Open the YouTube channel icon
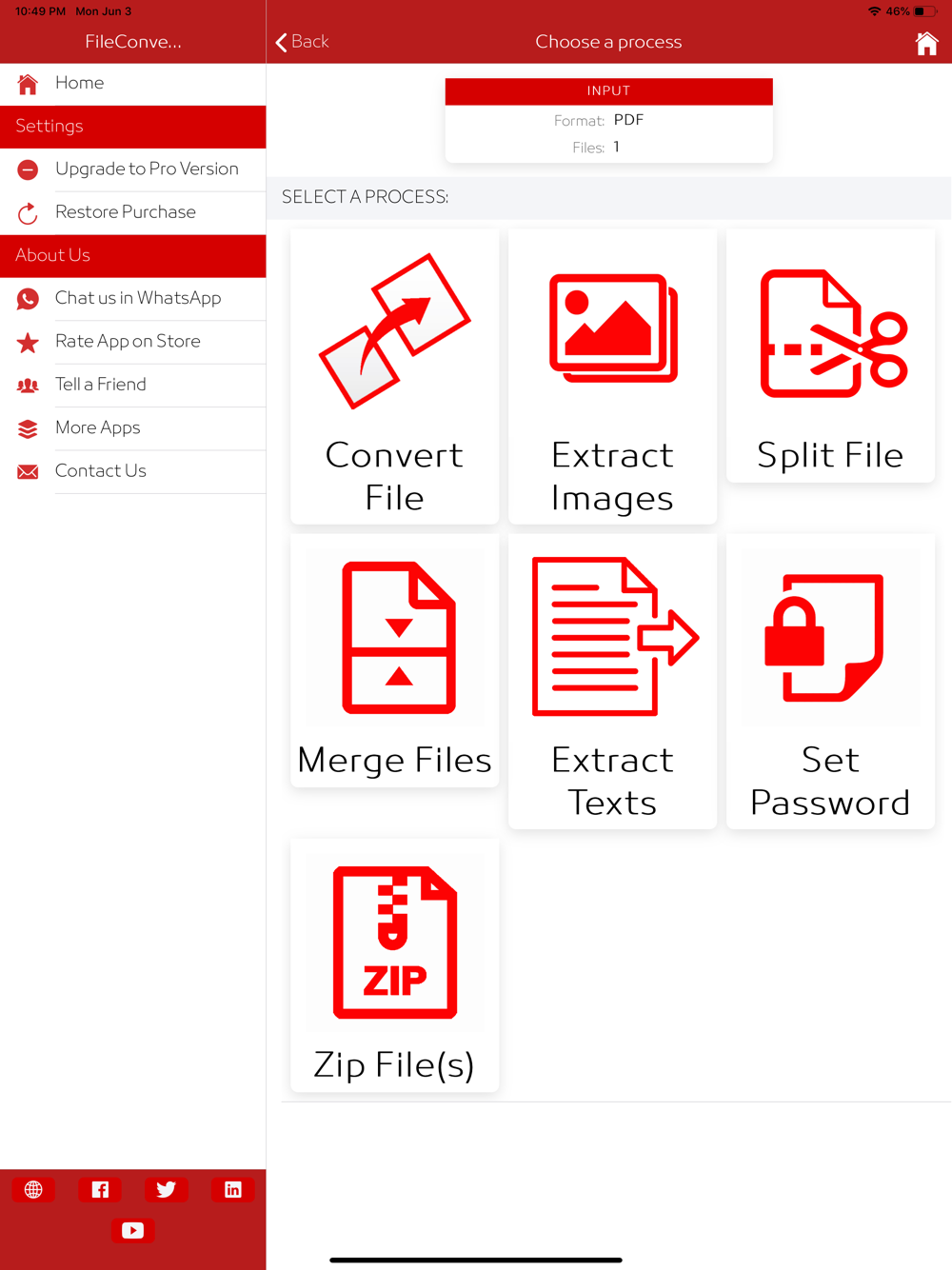This screenshot has width=952, height=1270. (133, 1230)
